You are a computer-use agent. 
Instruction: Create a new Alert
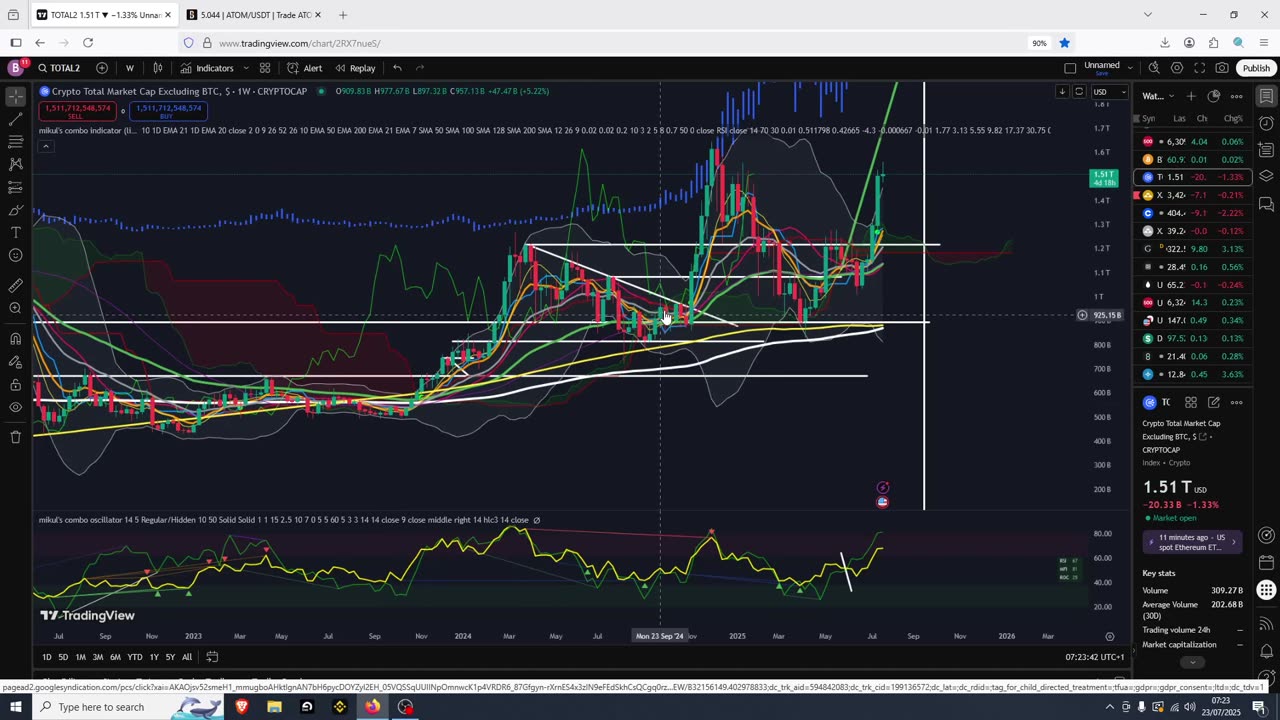coord(305,68)
